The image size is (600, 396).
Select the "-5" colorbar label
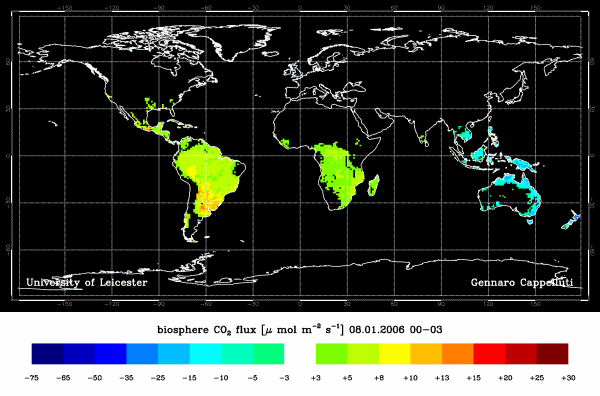coord(253,378)
